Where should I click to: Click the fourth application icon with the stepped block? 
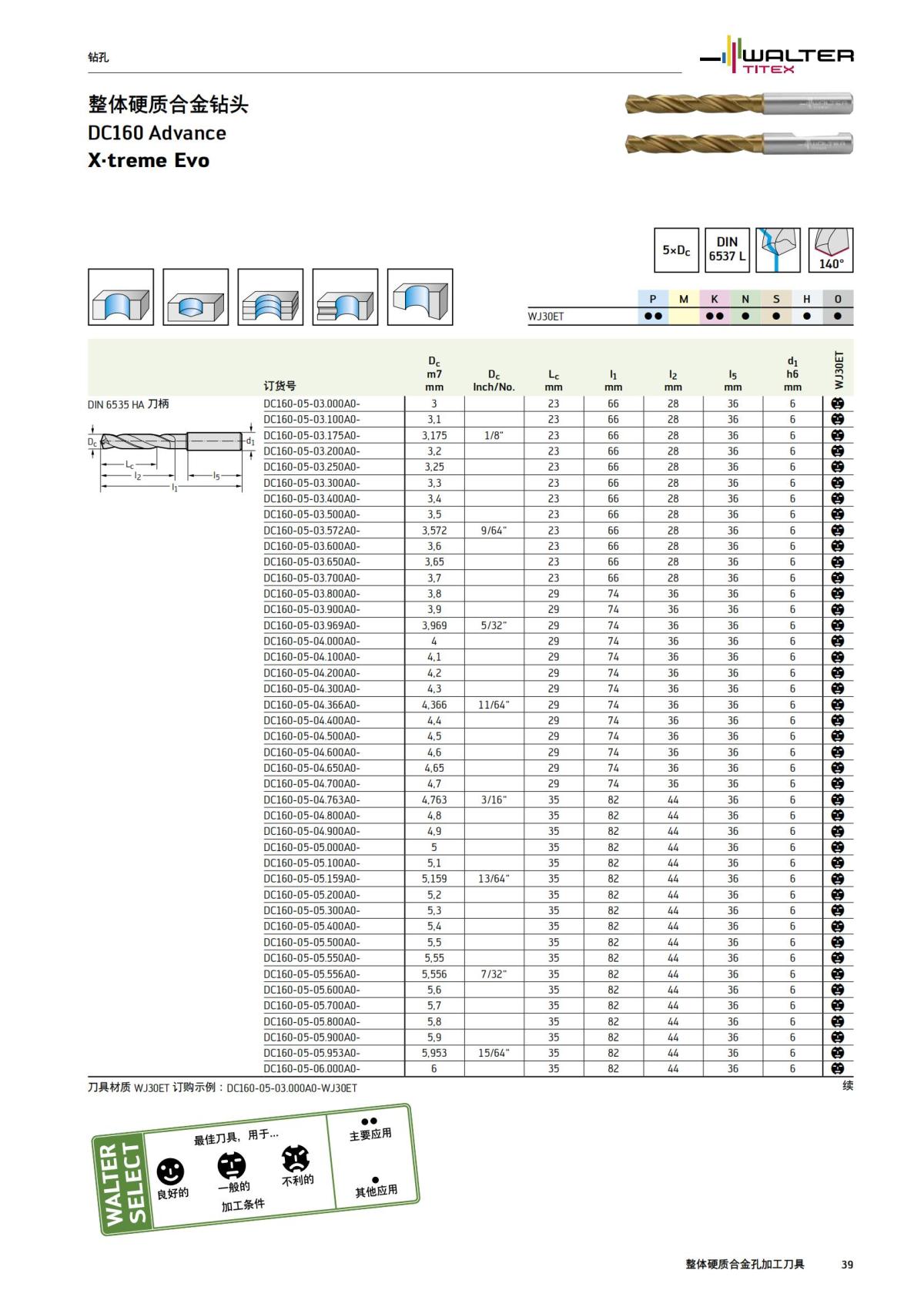click(345, 297)
